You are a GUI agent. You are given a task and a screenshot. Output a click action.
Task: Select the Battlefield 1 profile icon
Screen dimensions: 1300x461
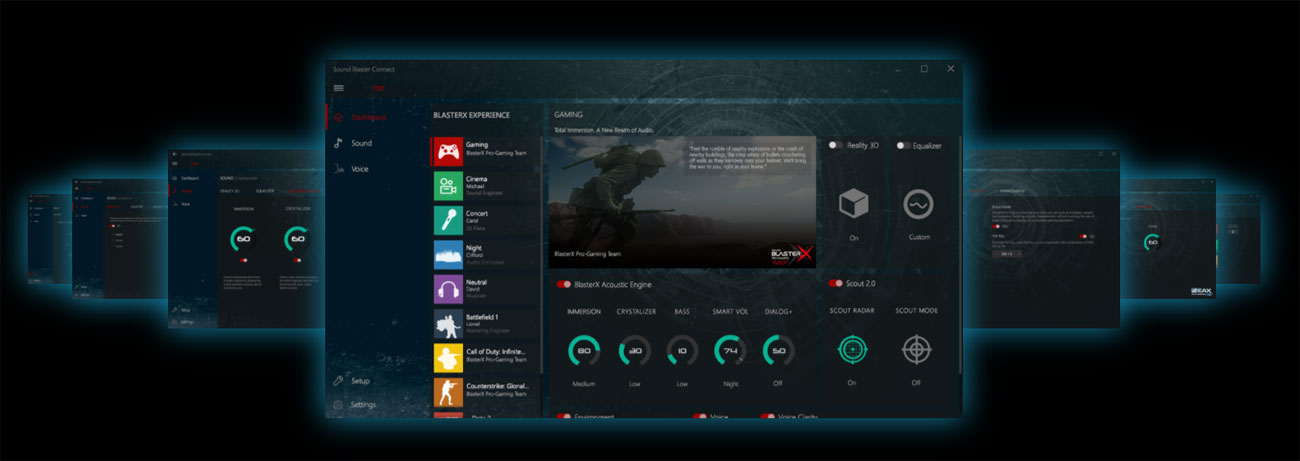[448, 324]
